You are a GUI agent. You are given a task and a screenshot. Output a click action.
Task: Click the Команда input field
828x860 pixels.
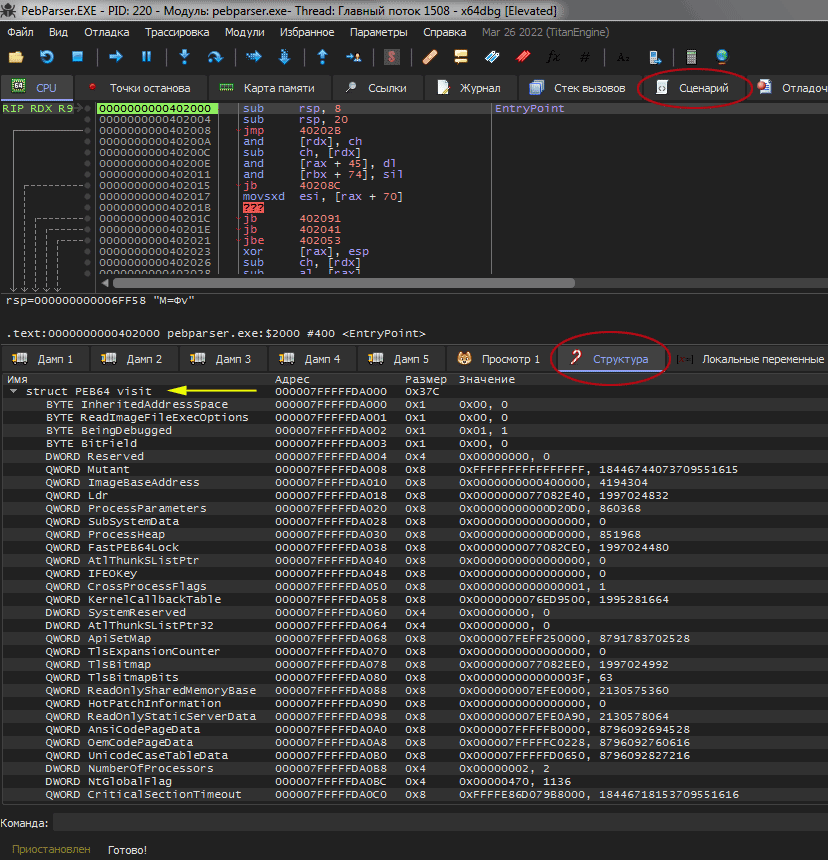[x=438, y=822]
